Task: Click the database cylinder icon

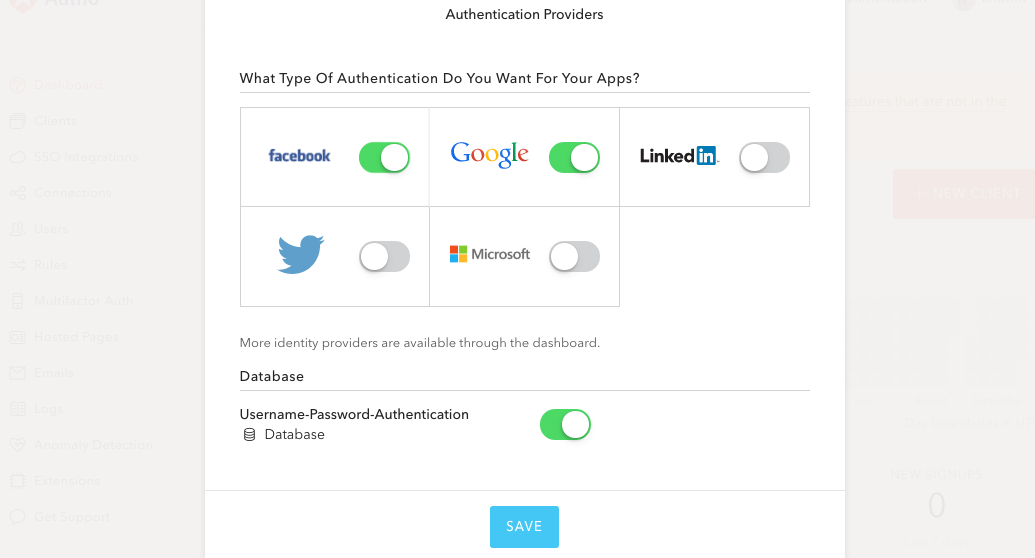Action: [250, 435]
